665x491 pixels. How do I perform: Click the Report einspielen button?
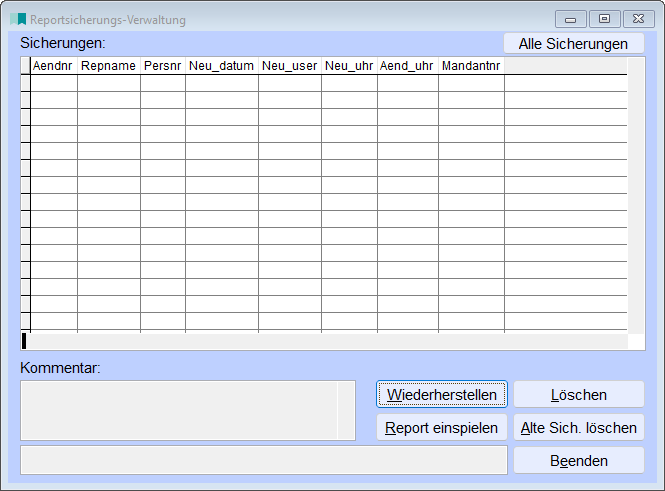tap(442, 428)
